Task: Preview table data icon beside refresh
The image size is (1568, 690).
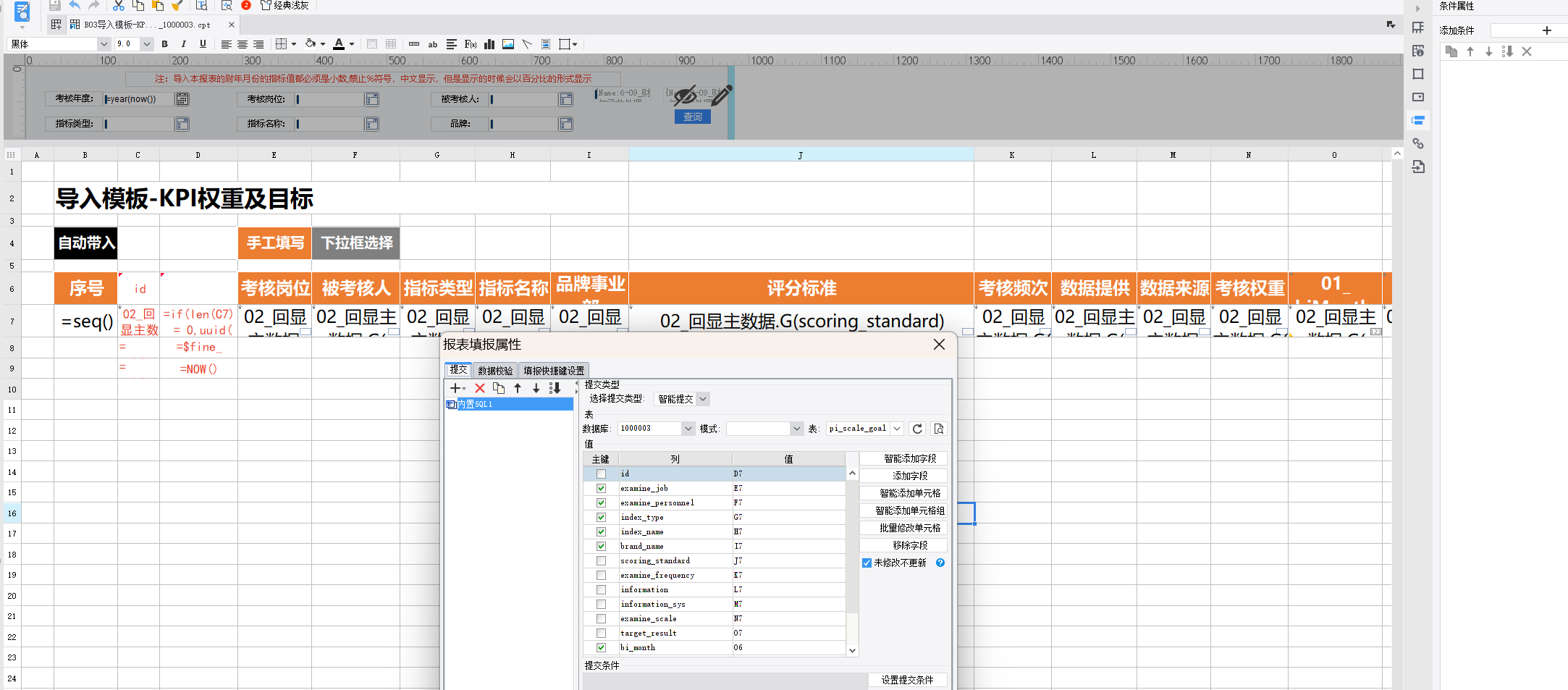Action: [939, 429]
